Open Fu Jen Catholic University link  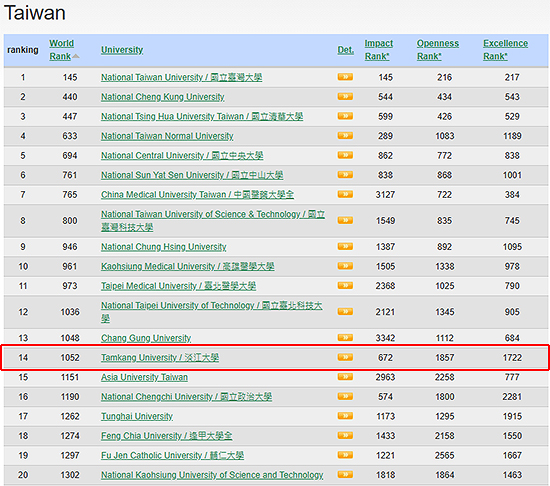point(173,455)
